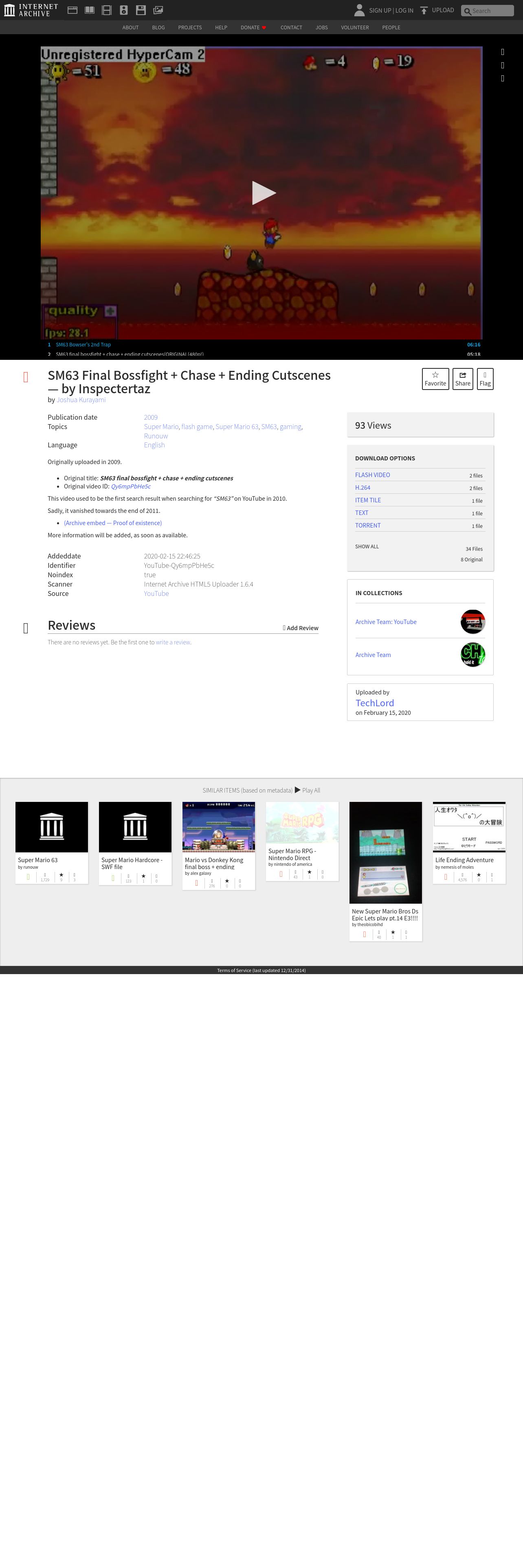The width and height of the screenshot is (523, 1568).
Task: Open the Video film-strip icon
Action: coord(107,10)
